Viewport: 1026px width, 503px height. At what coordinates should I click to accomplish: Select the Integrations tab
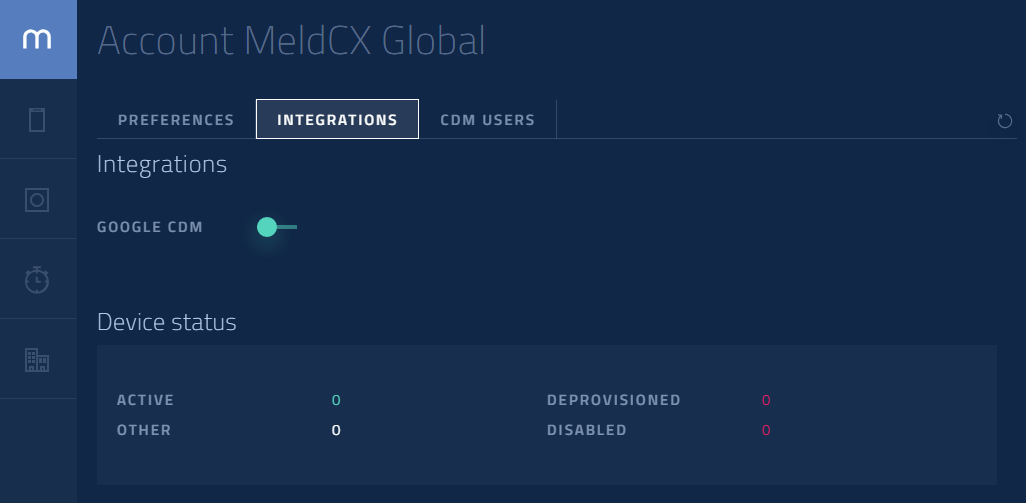[337, 120]
